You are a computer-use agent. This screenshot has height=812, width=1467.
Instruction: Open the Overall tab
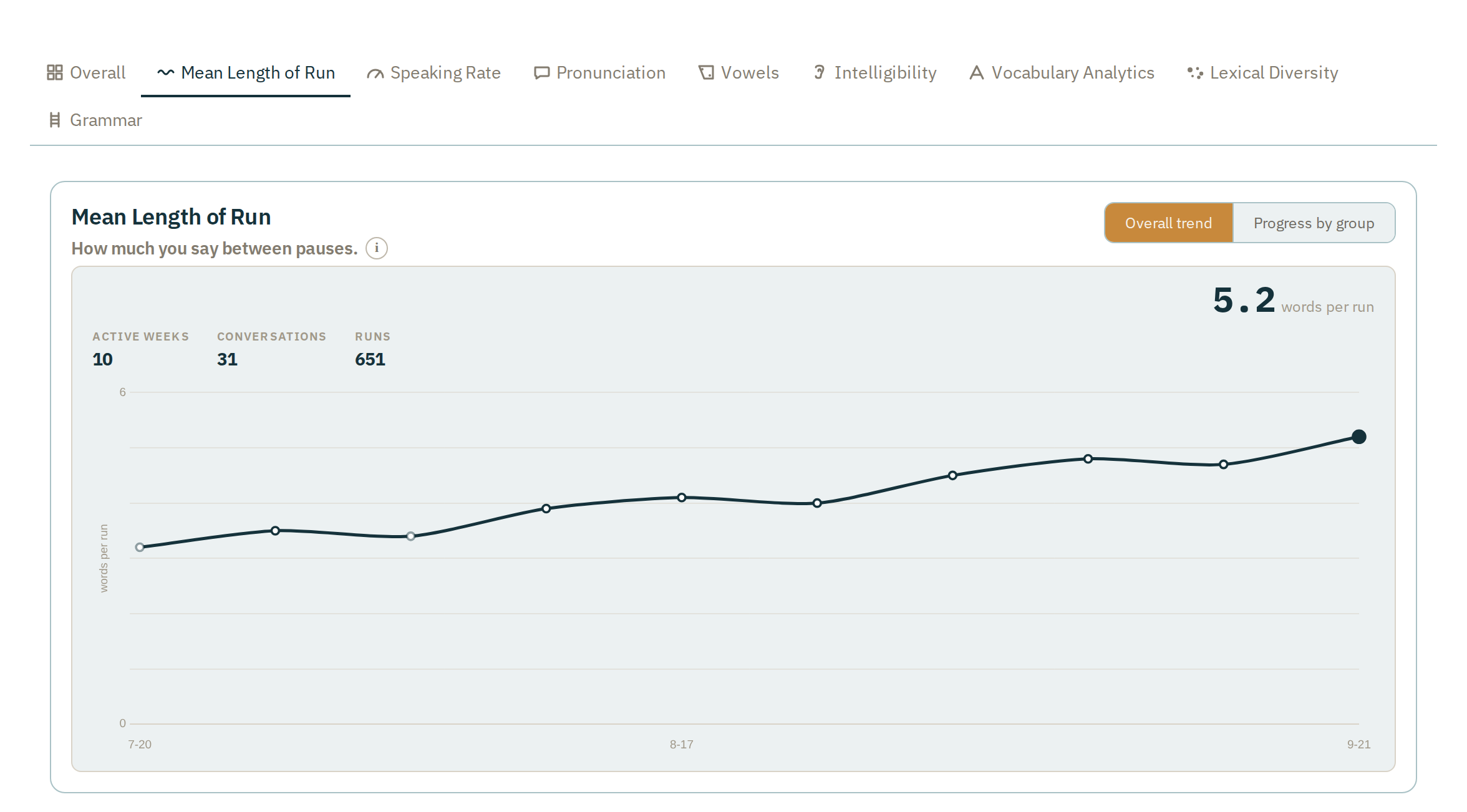(x=86, y=73)
